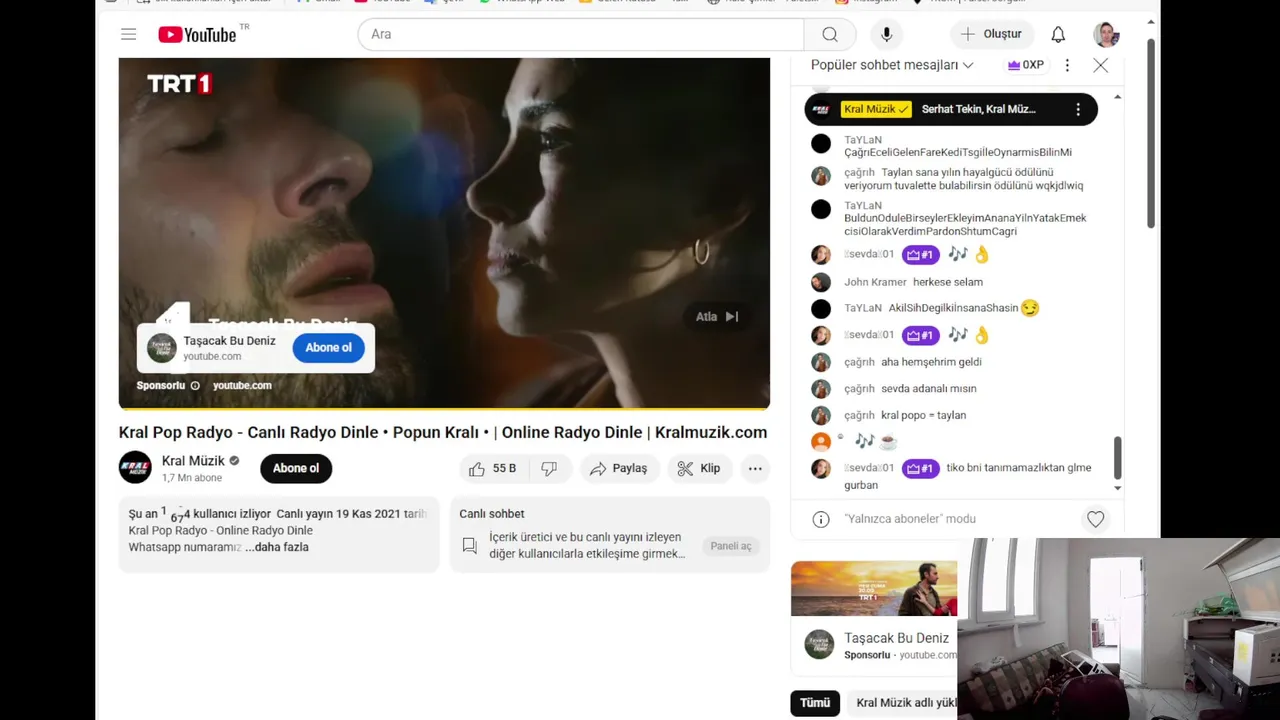Share the video with Paylaş

point(618,468)
